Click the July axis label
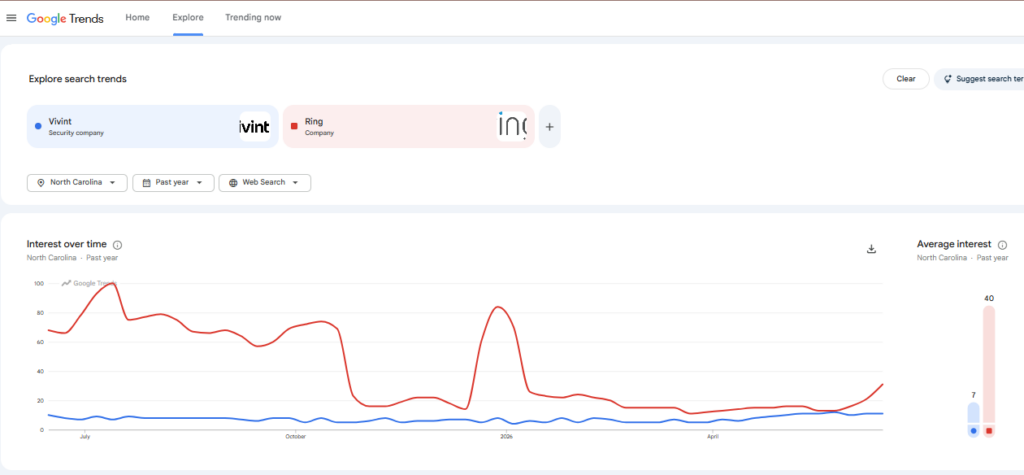The image size is (1024, 475). 84,436
